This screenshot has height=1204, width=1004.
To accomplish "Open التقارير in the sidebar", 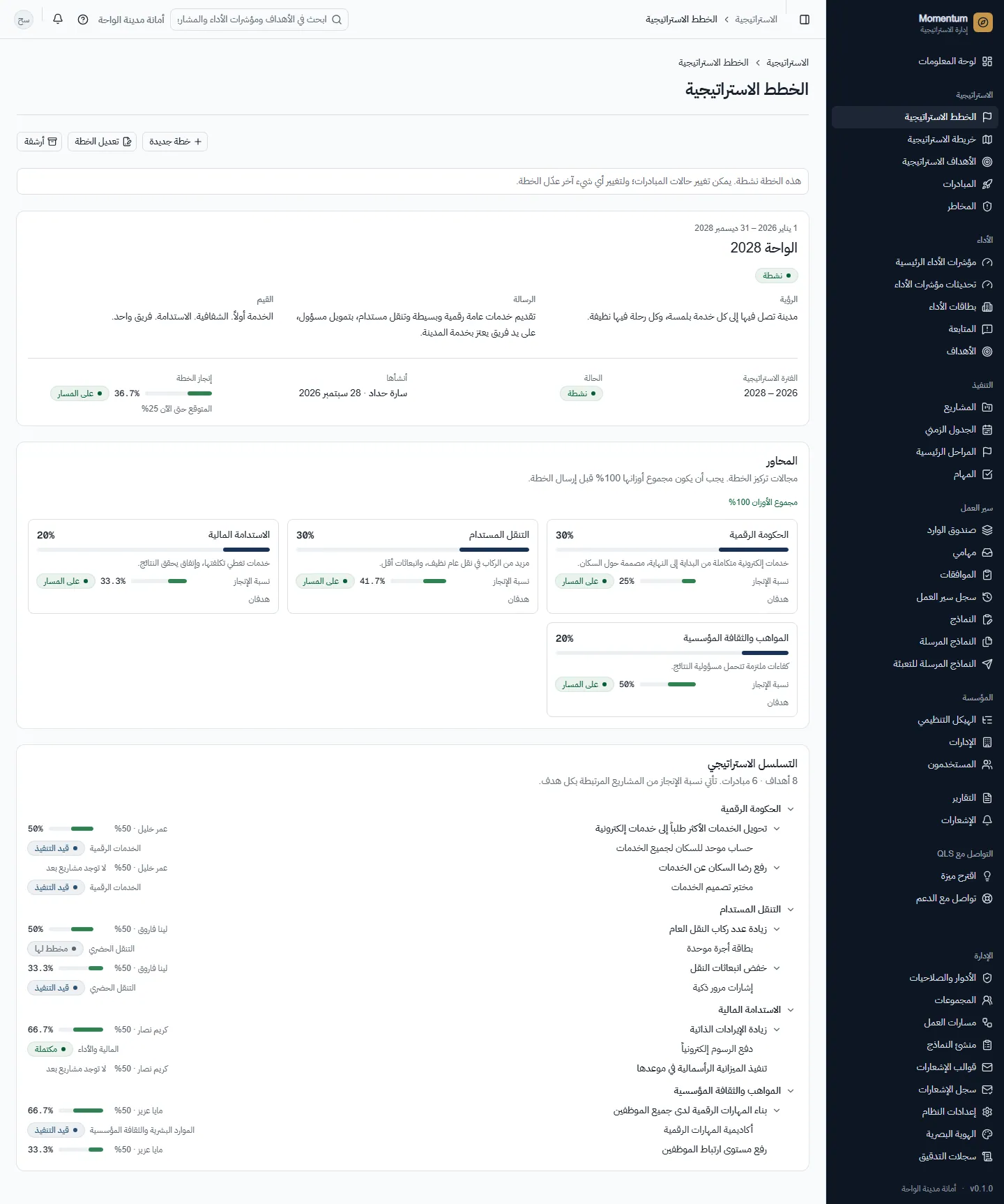I will click(x=915, y=798).
